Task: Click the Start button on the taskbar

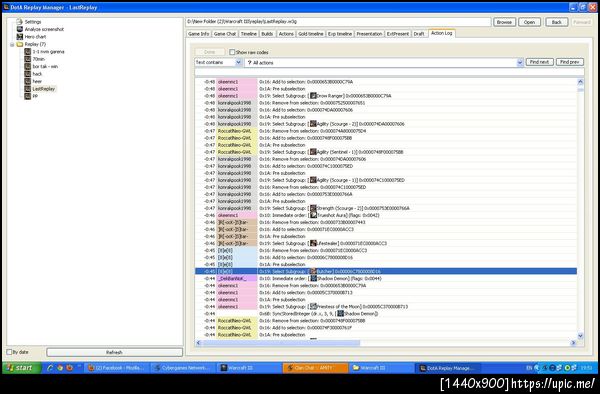Action: 22,368
